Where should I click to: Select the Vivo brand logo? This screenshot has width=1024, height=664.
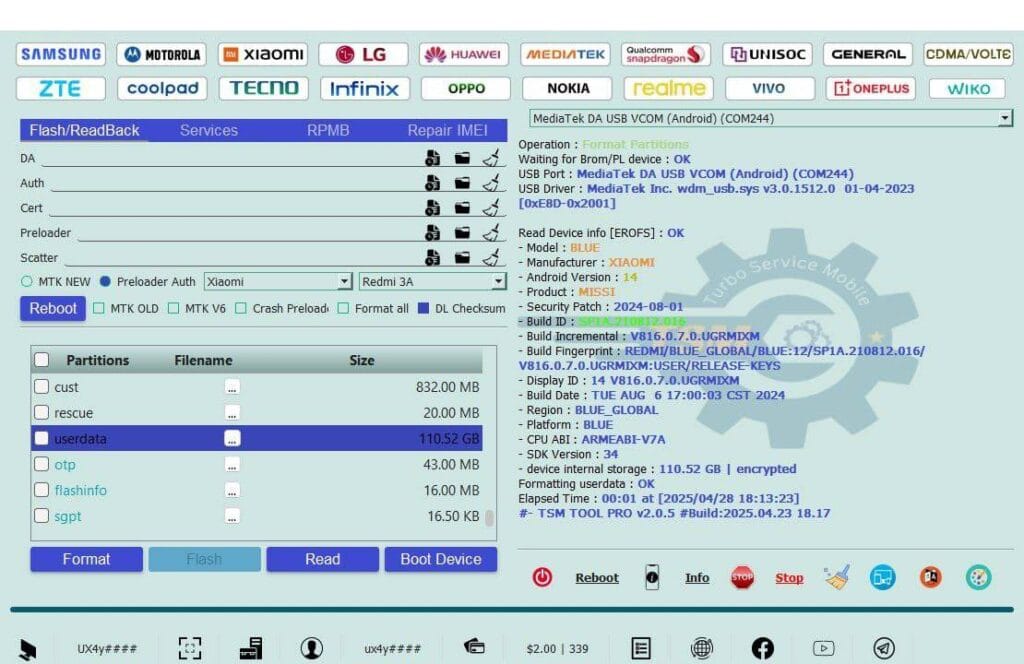tap(769, 88)
